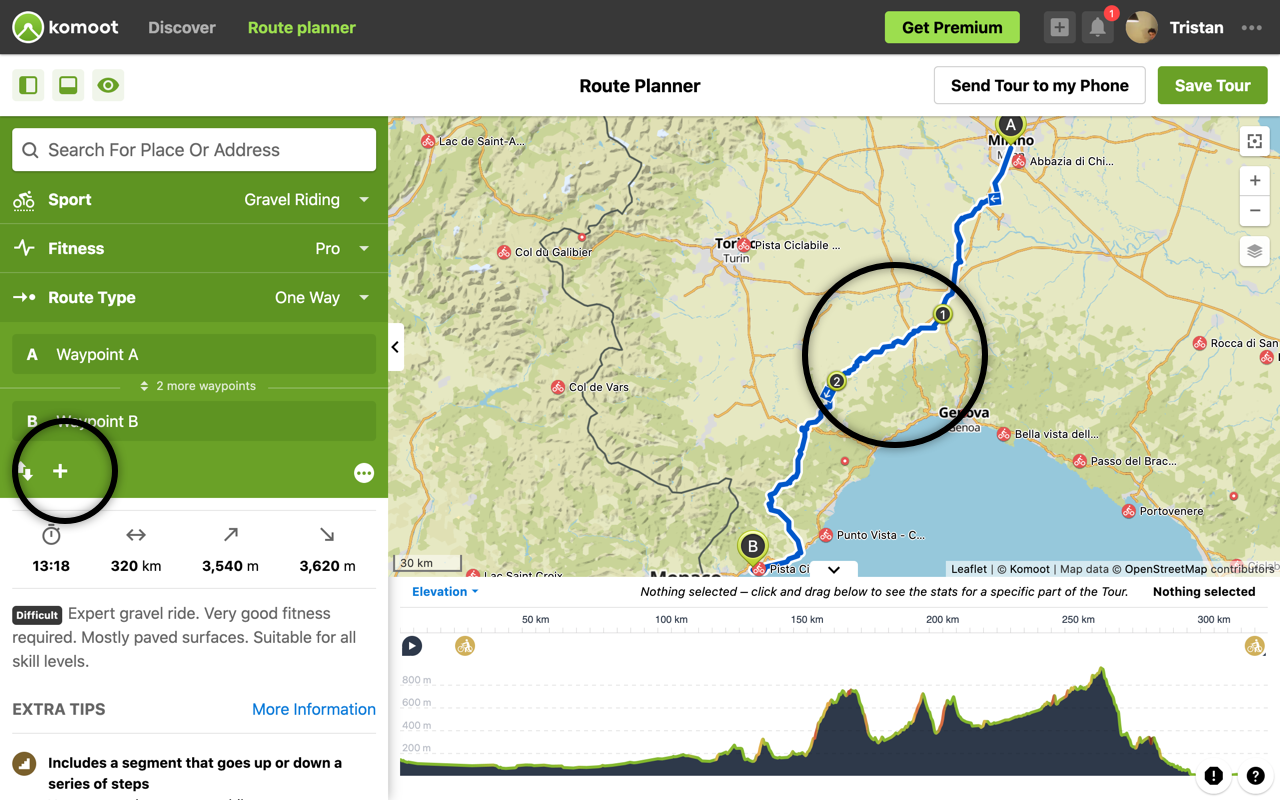Click the 3,540 m ascent value

(x=230, y=566)
